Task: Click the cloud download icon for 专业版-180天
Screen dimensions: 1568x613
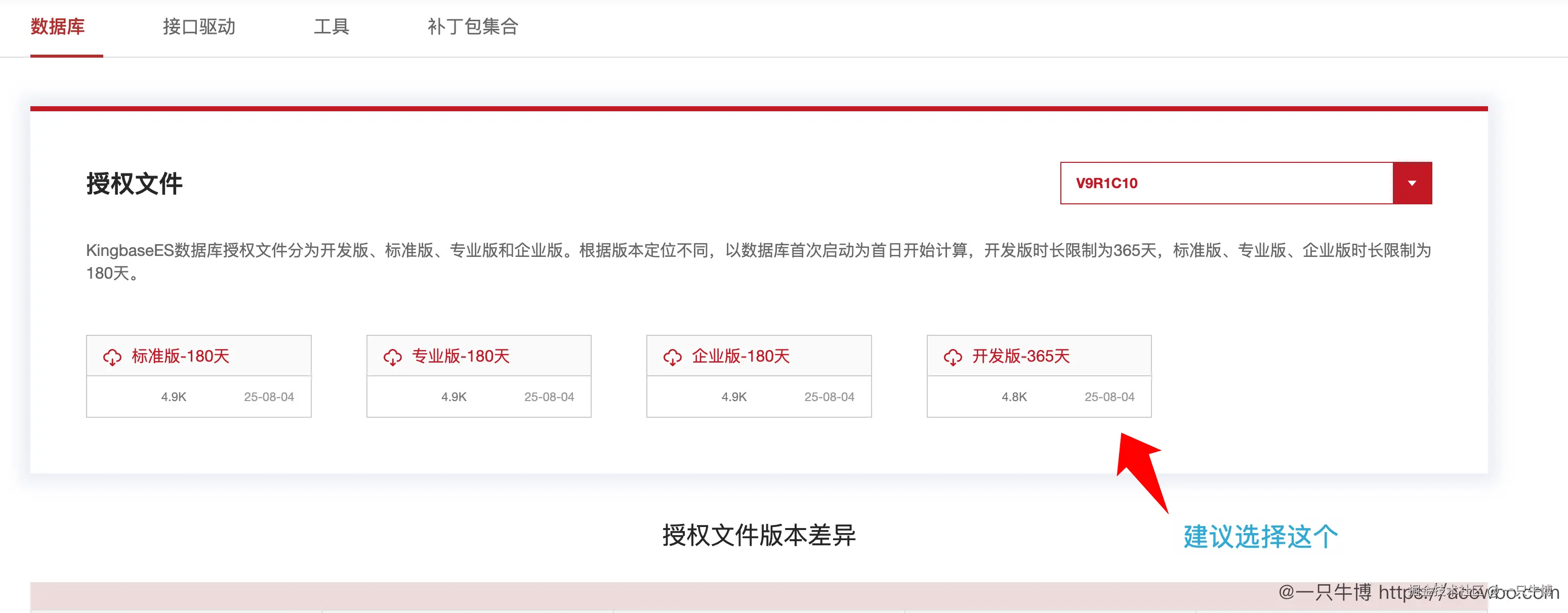Action: click(x=393, y=357)
